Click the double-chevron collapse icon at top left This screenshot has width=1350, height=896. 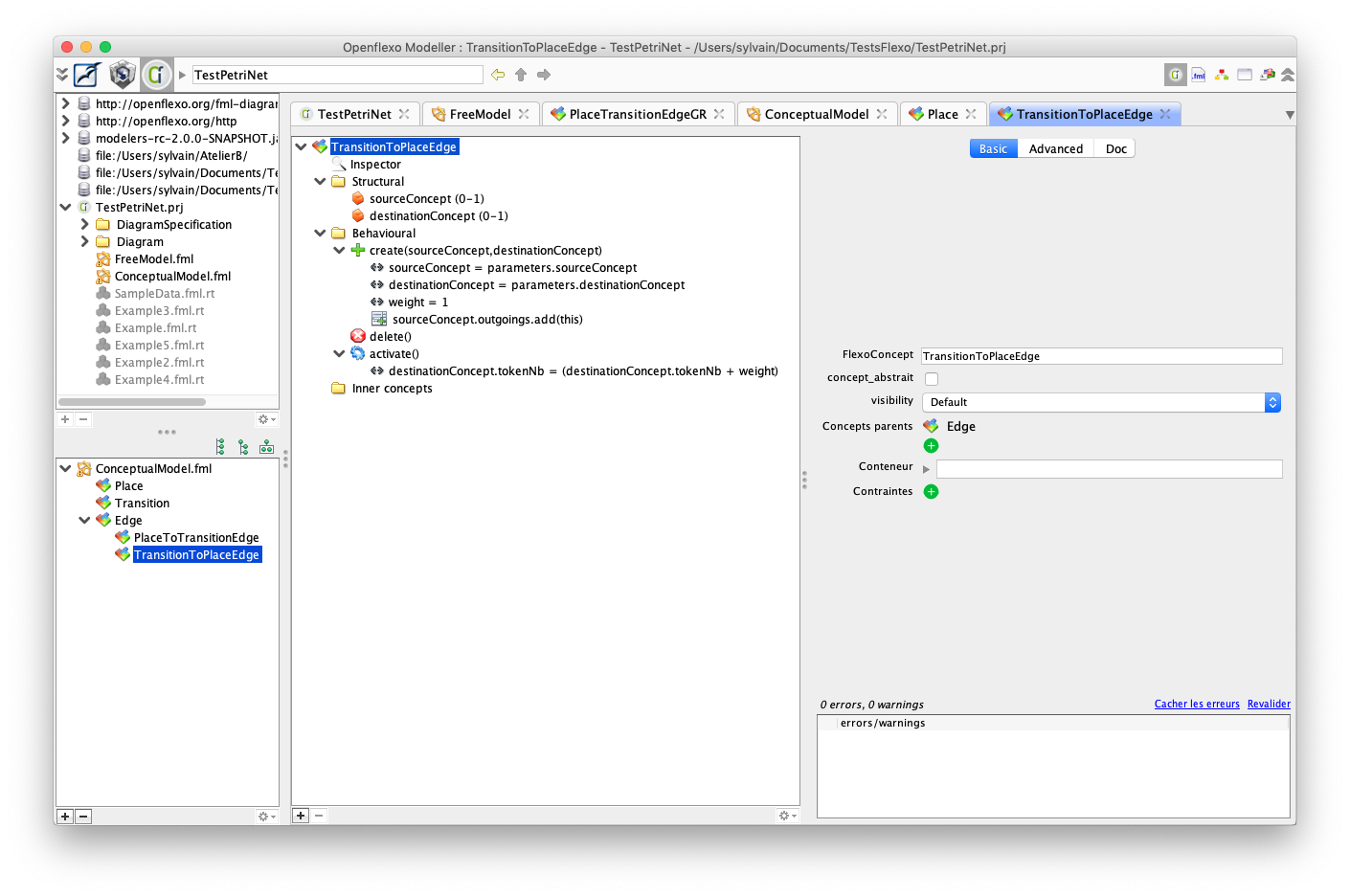[x=62, y=75]
